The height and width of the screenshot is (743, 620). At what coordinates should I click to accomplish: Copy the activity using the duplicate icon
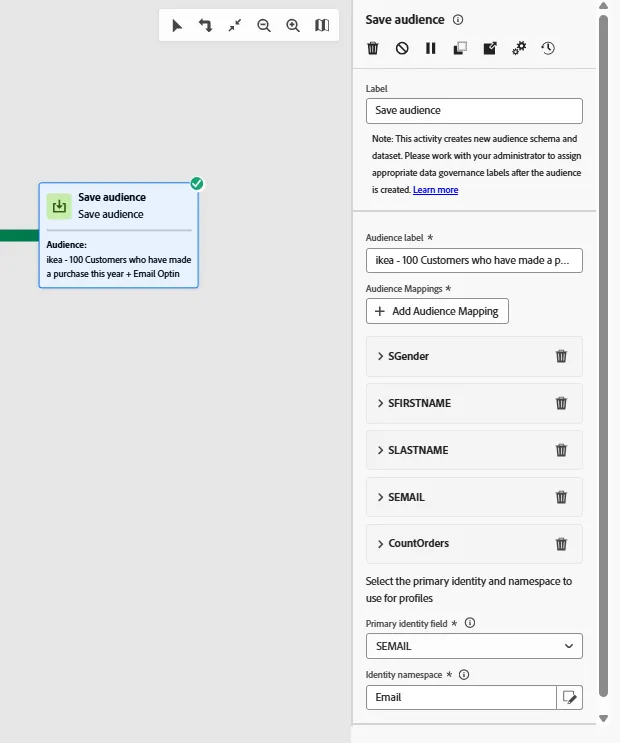pyautogui.click(x=460, y=48)
